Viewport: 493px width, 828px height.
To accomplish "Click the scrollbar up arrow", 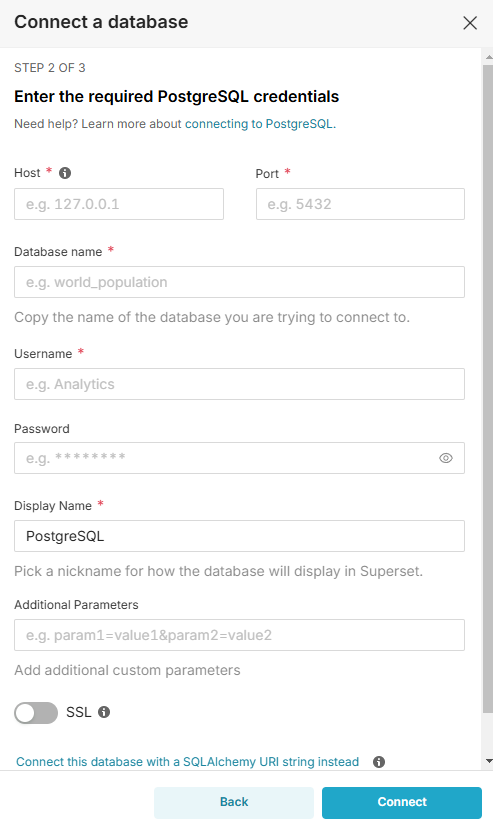I will 489,57.
